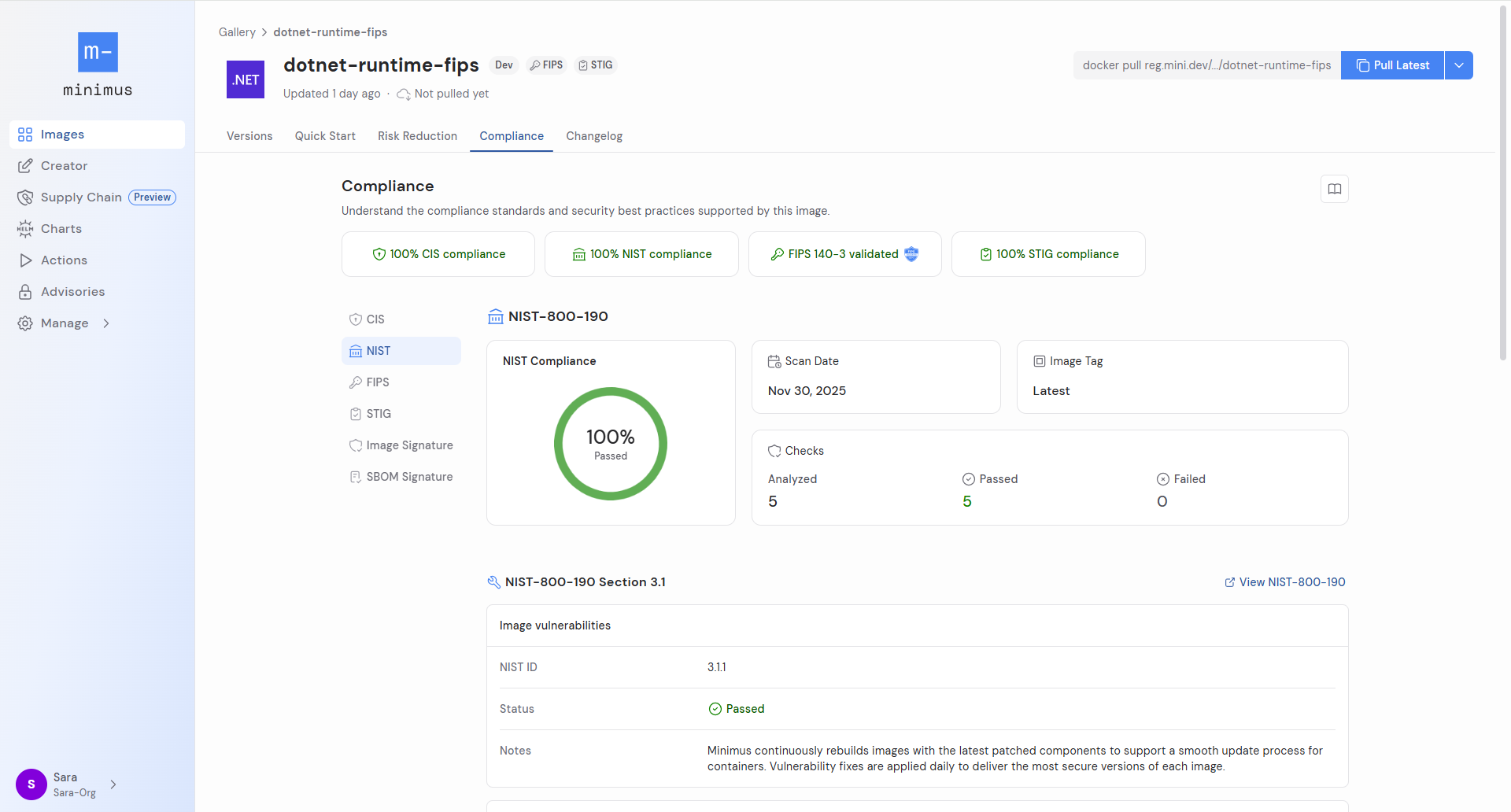Click the FIPS badge next to image title
Screen dimensions: 1511x812
[545, 65]
